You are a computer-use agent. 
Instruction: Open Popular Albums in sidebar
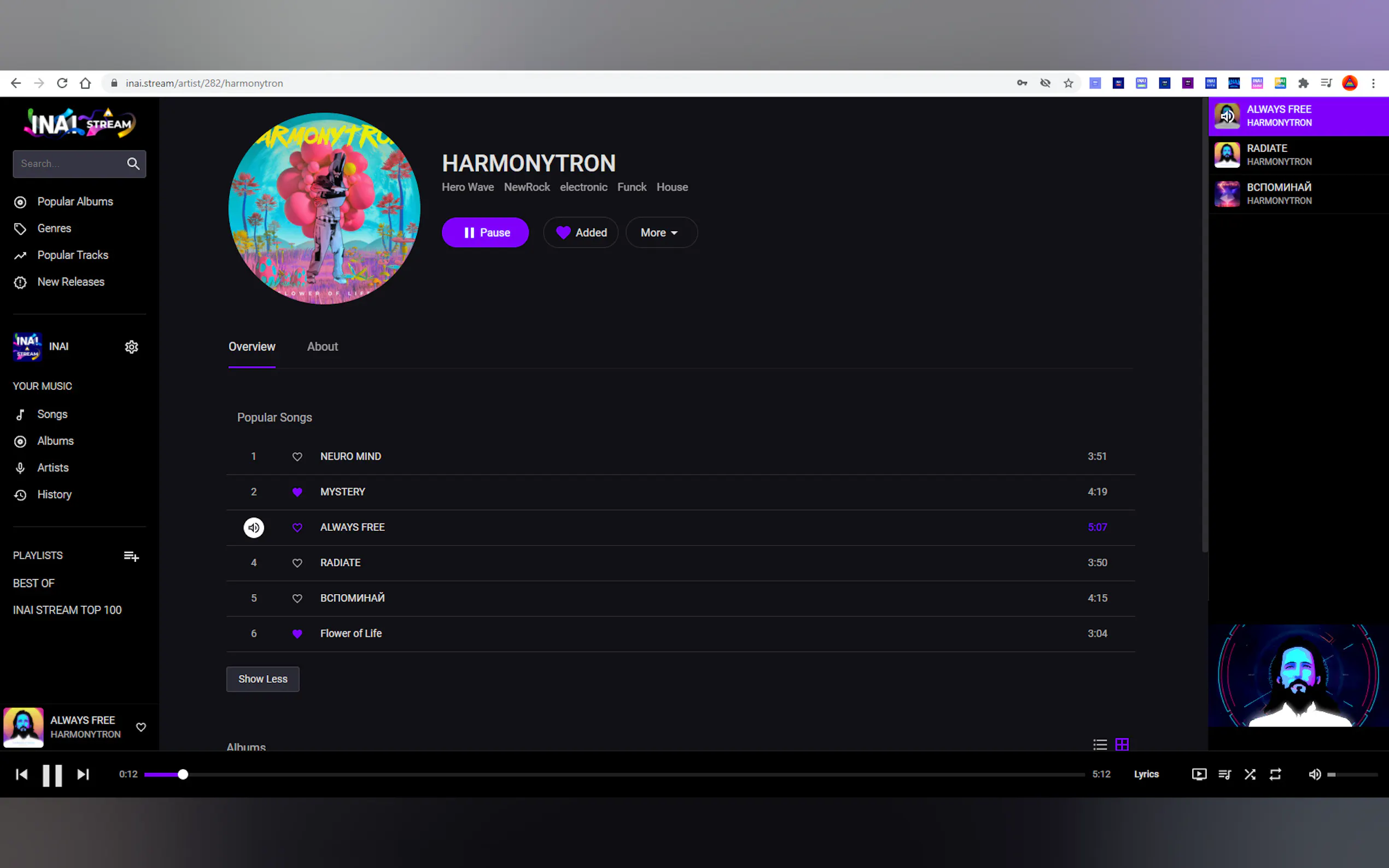(x=75, y=202)
